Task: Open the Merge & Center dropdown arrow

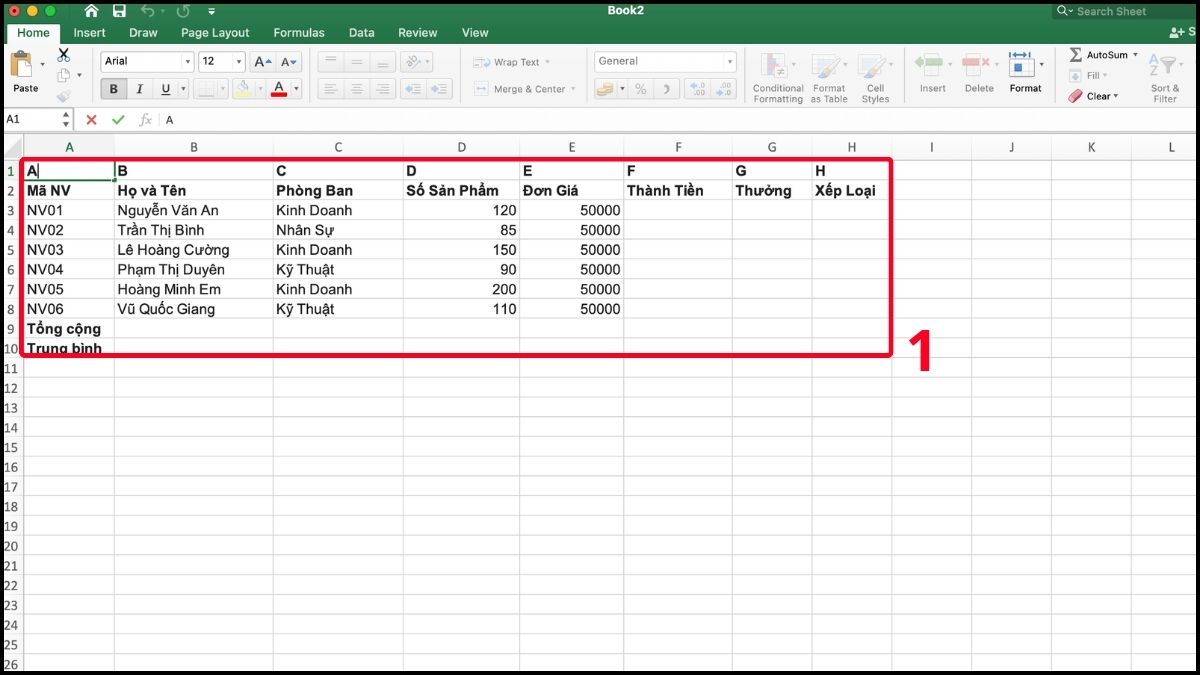Action: click(x=574, y=89)
